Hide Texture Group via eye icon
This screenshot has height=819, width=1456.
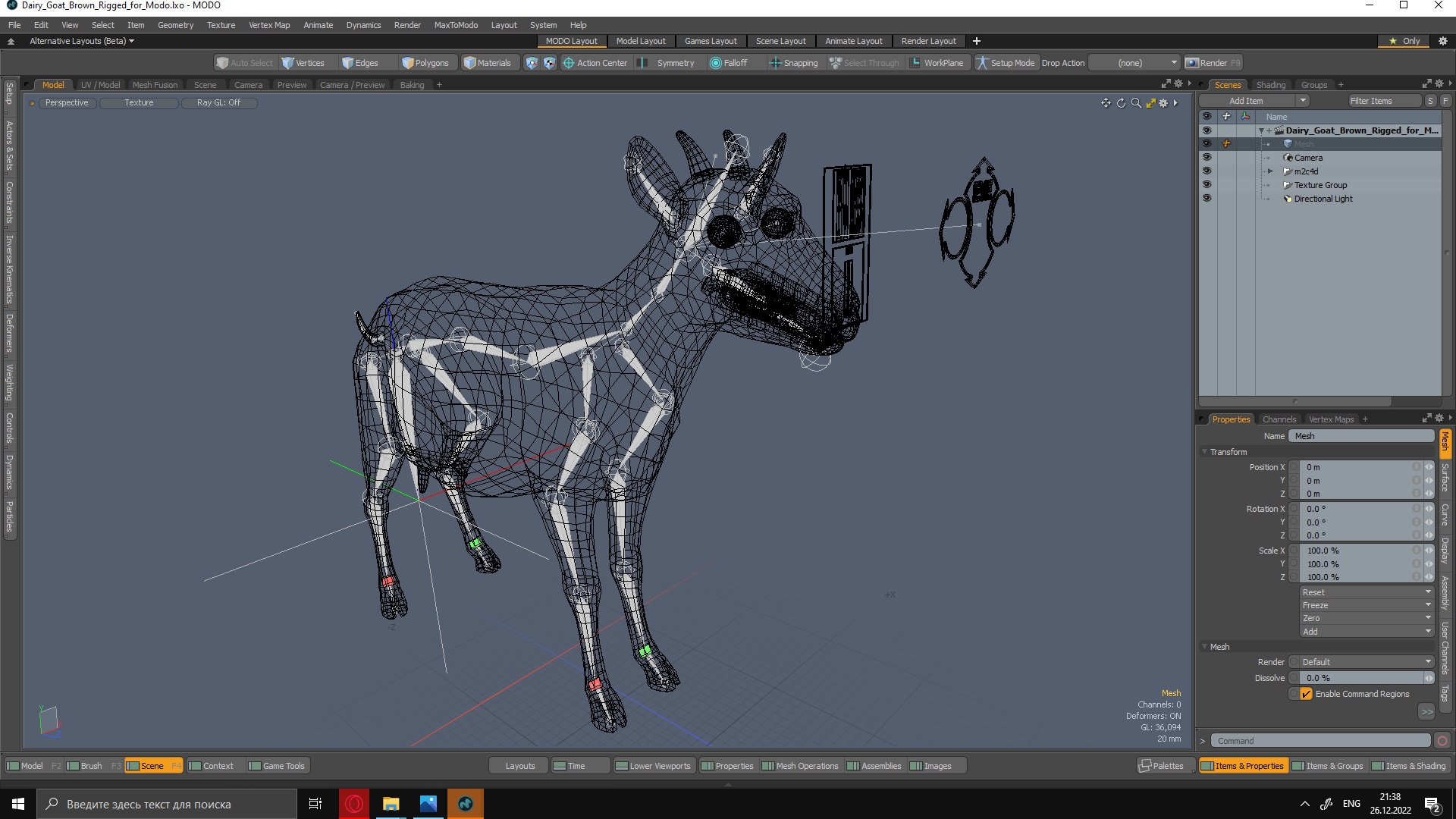1207,185
